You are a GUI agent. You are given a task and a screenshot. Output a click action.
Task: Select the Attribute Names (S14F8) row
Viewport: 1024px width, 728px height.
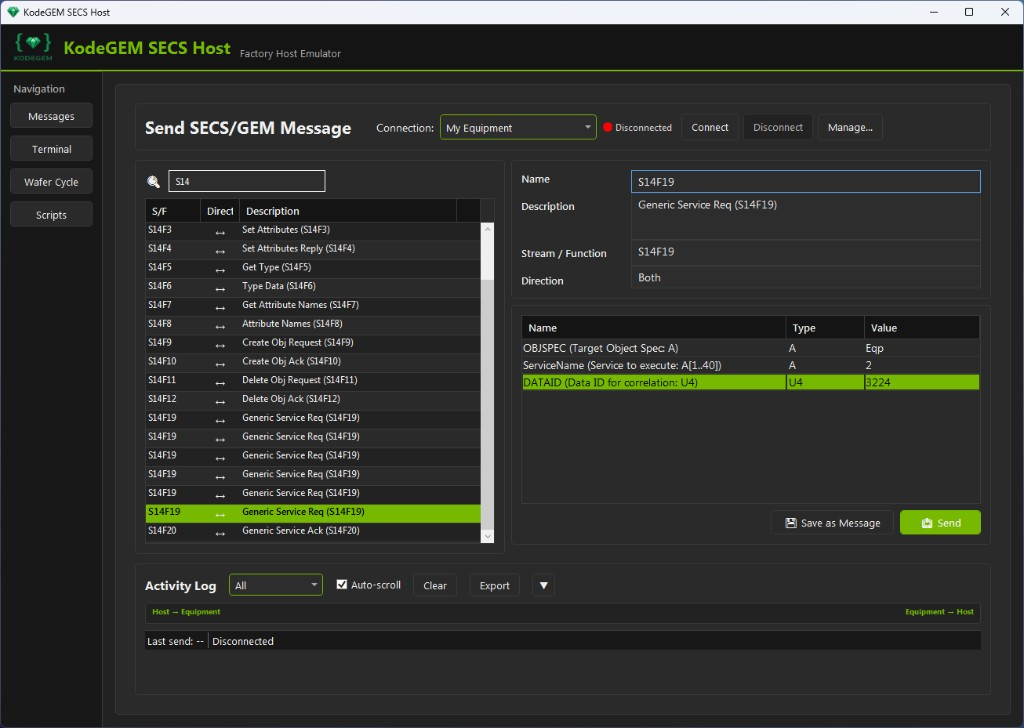[313, 324]
